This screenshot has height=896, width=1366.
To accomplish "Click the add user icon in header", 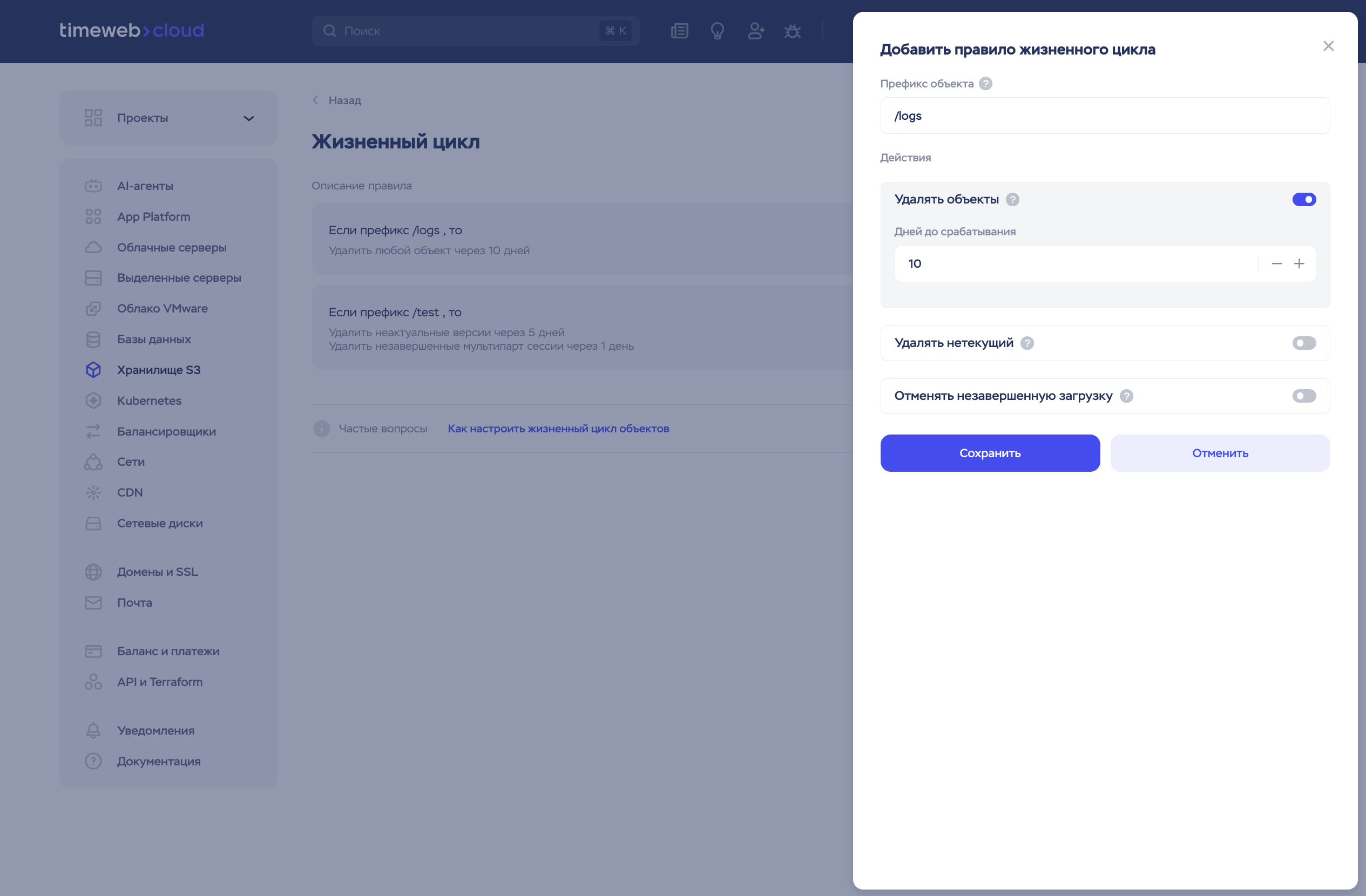I will pyautogui.click(x=755, y=31).
